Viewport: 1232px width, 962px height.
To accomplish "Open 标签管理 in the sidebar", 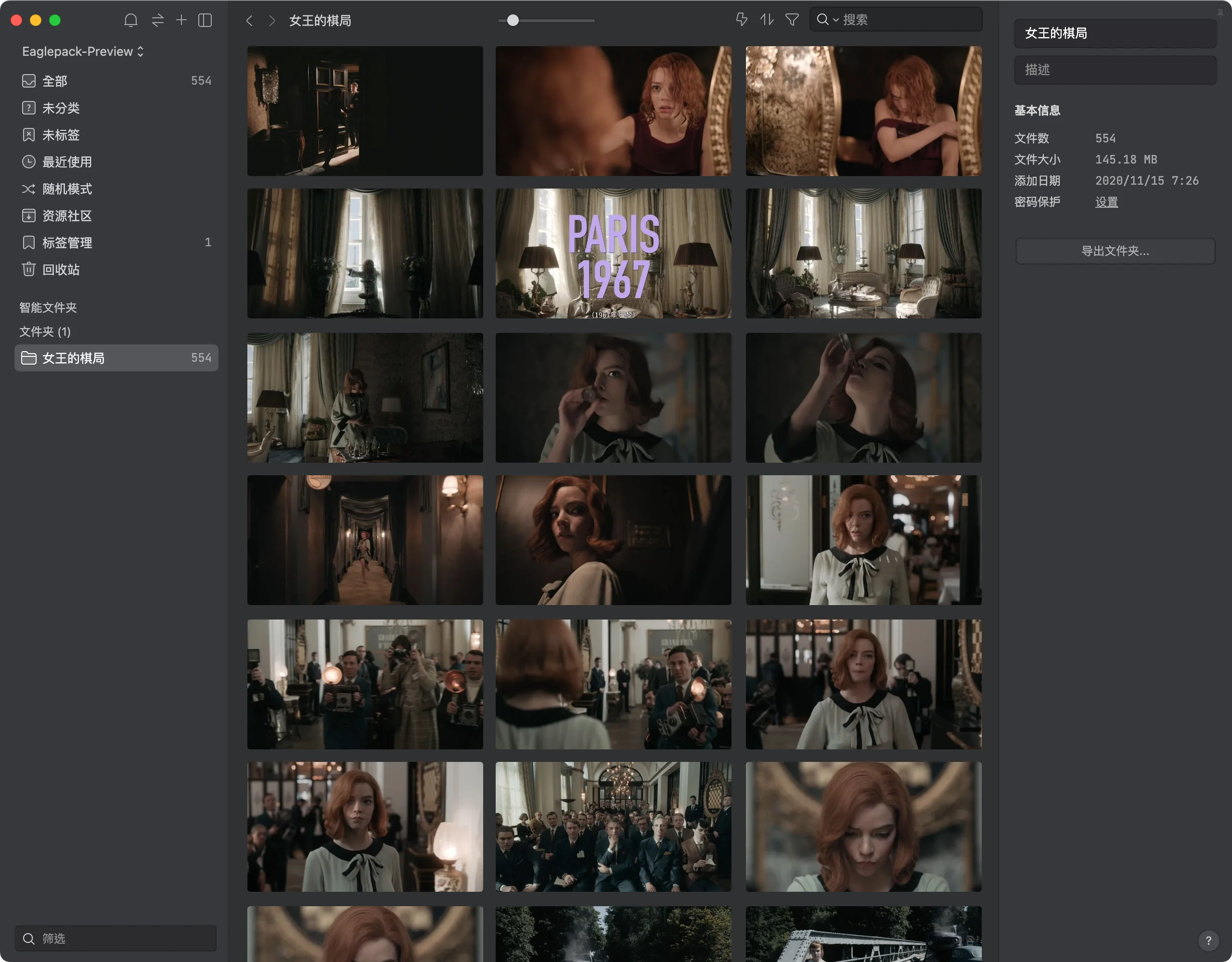I will tap(116, 242).
